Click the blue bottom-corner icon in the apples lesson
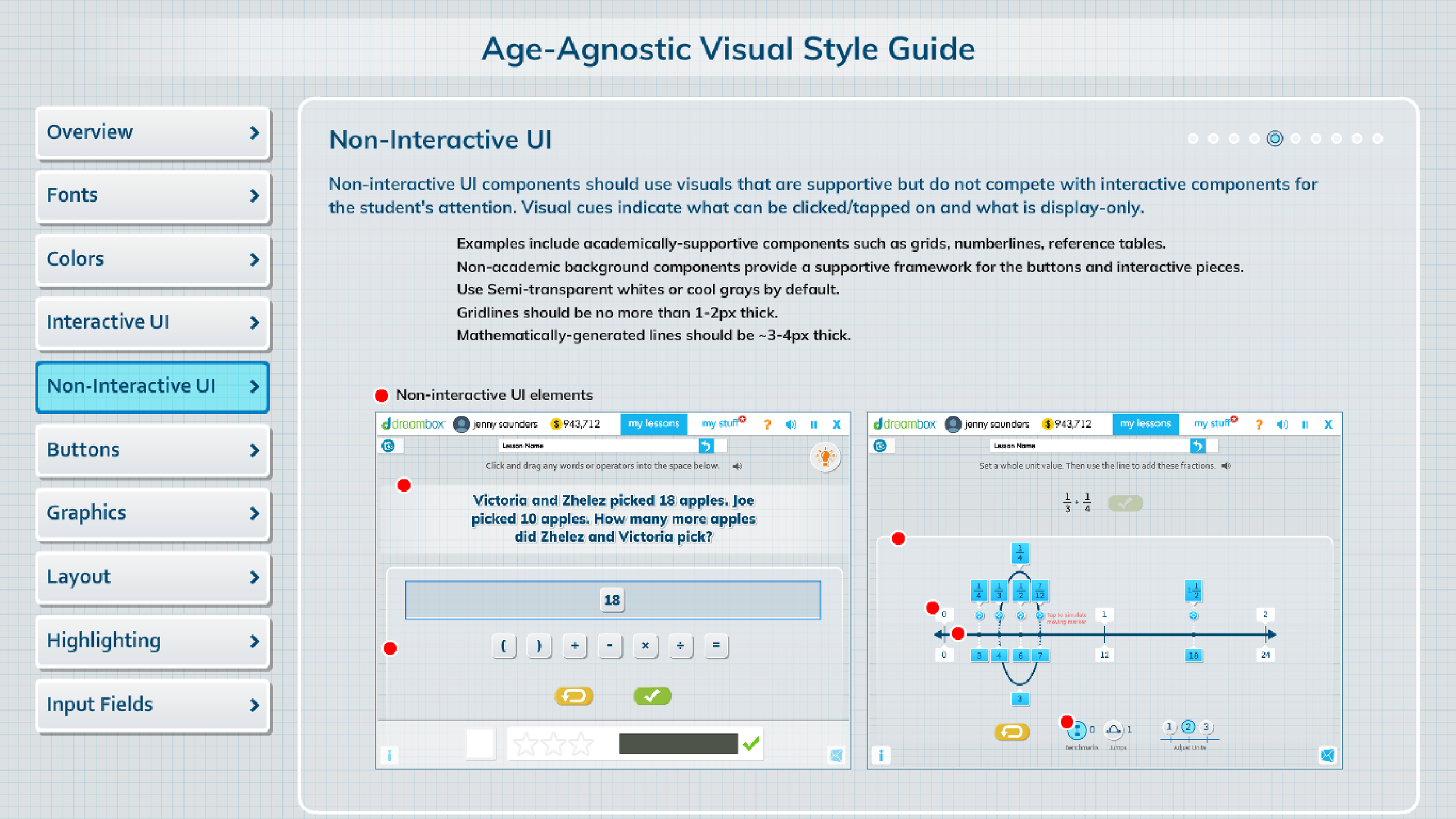 pos(836,756)
